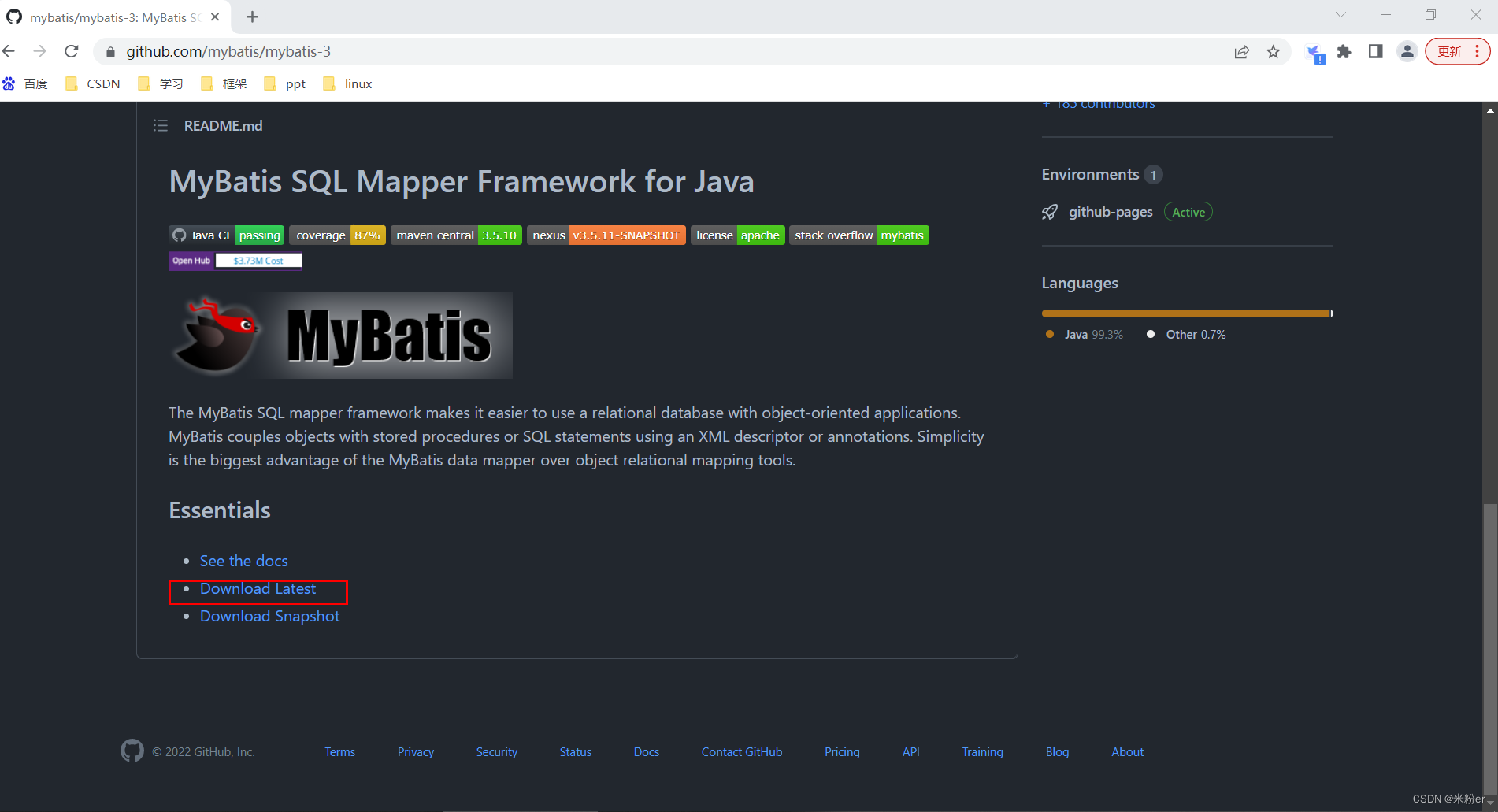This screenshot has height=812, width=1498.
Task: Open the tab search chevron in the title bar
Action: pos(1340,15)
